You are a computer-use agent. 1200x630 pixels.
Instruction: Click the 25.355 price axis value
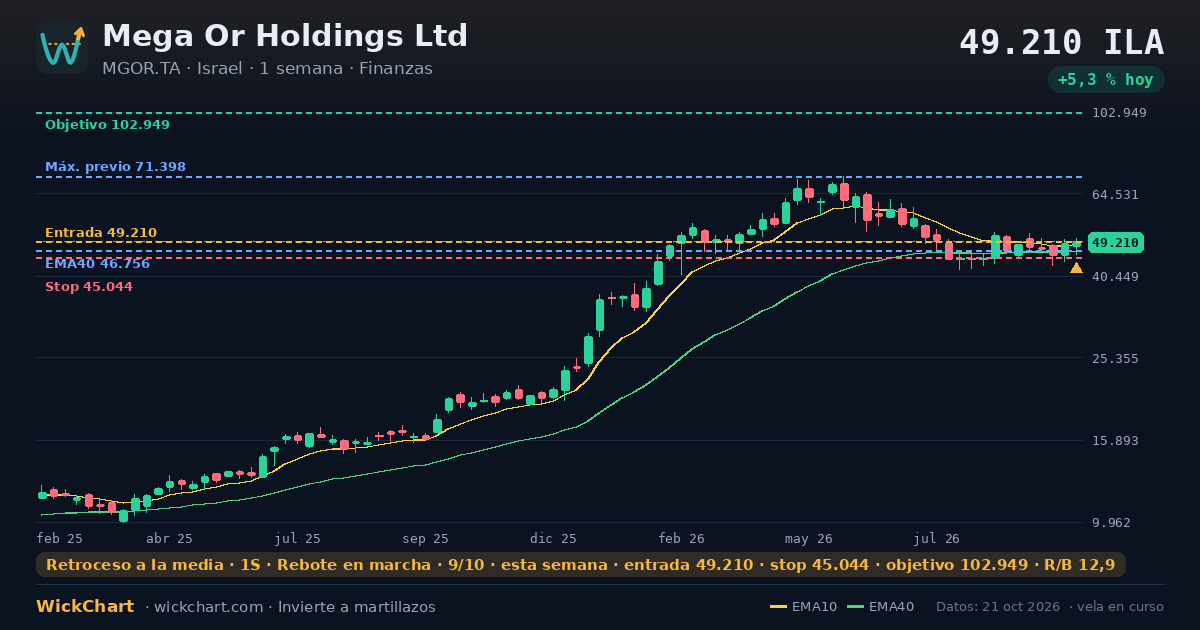click(x=1115, y=359)
